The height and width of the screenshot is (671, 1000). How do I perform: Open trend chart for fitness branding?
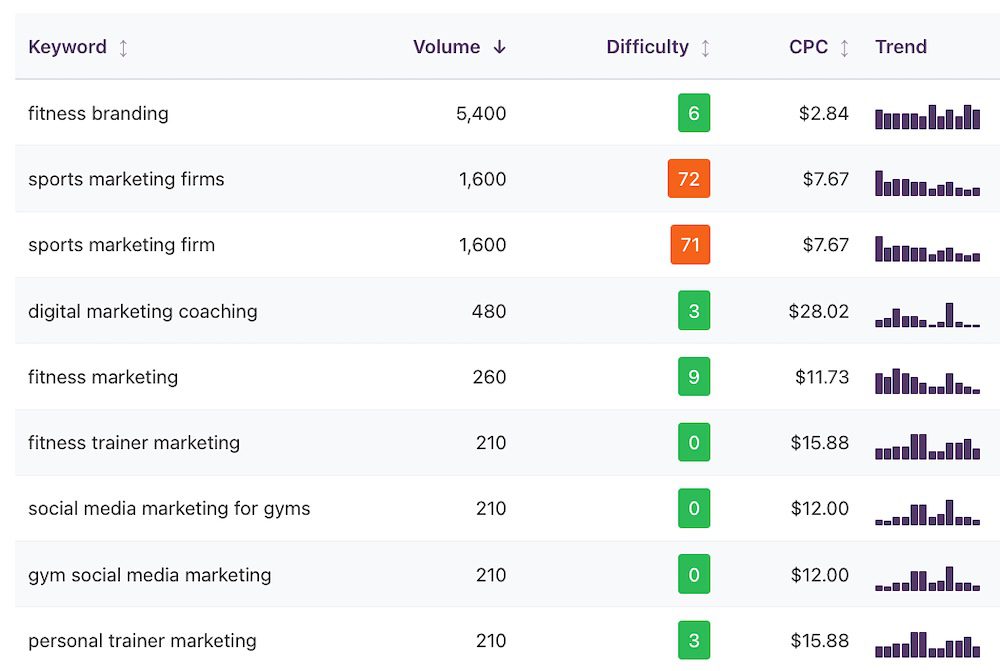(x=927, y=116)
